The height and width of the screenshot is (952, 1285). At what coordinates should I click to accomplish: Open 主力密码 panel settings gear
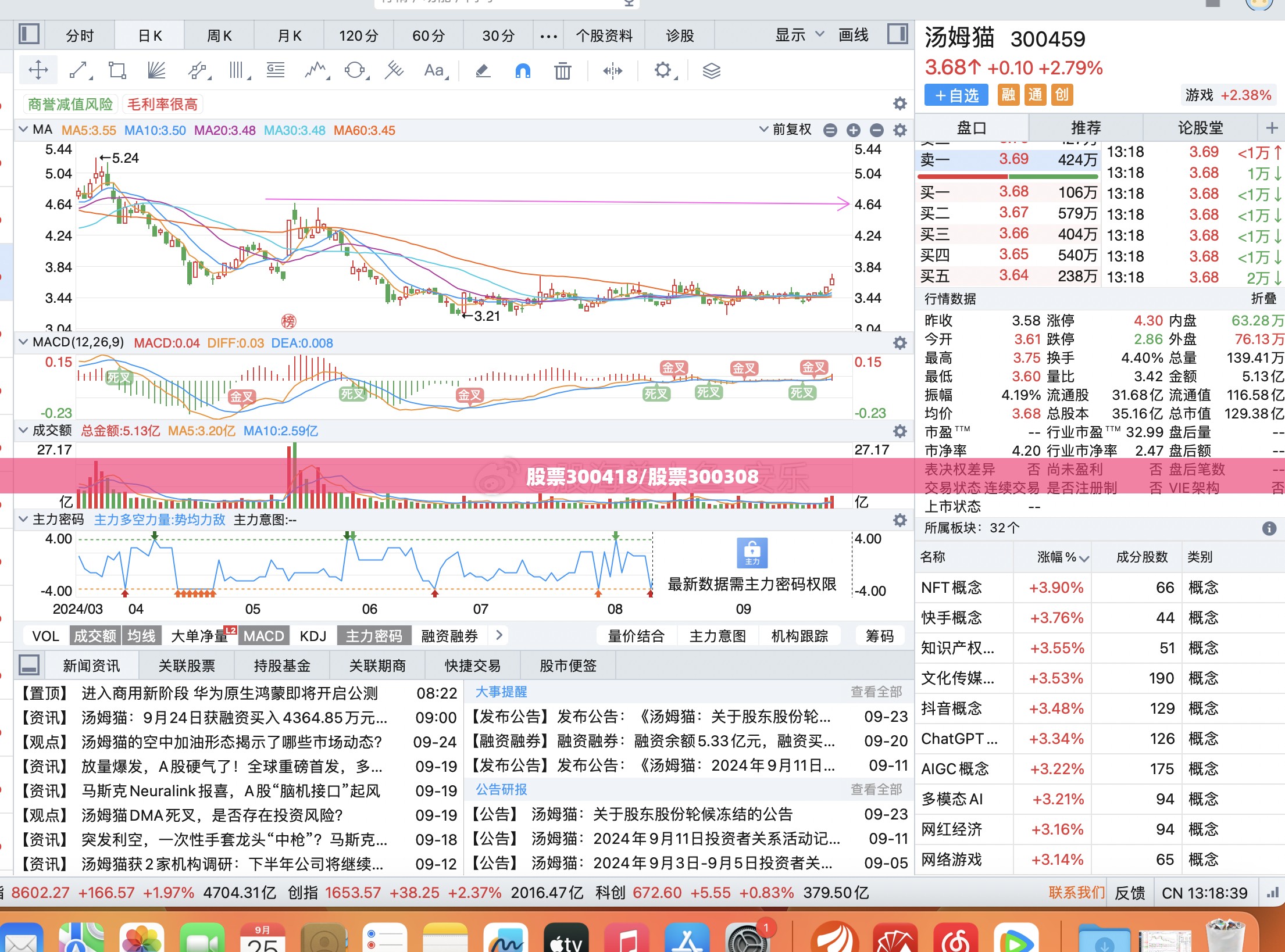[x=900, y=520]
